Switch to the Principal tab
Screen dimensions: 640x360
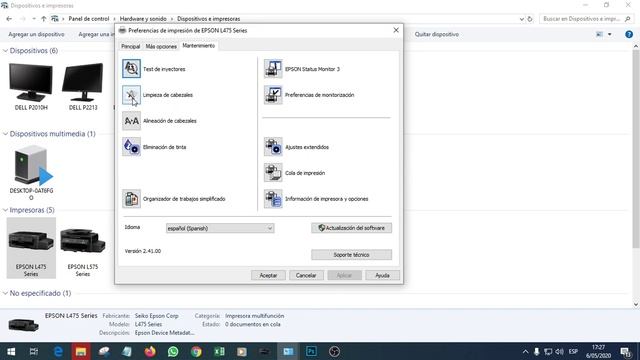130,46
